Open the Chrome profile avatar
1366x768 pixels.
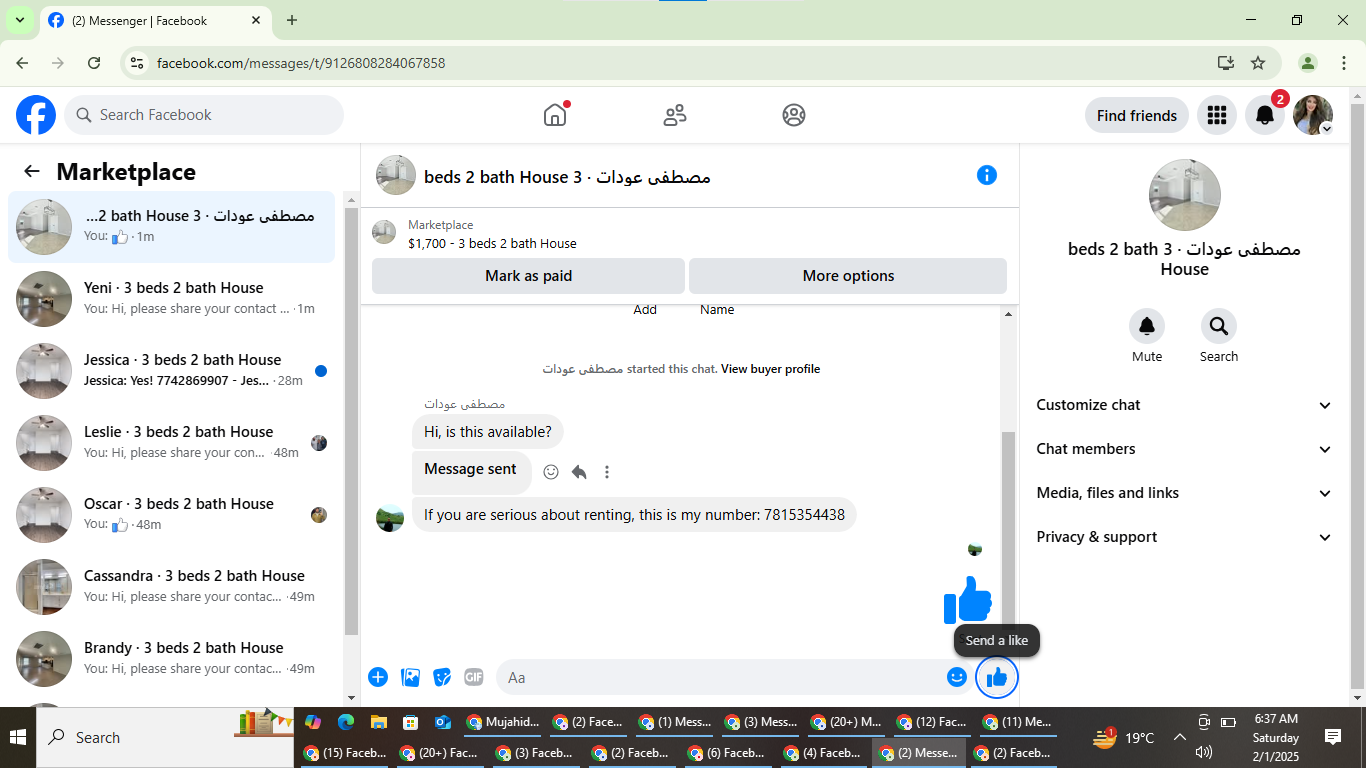click(1307, 63)
